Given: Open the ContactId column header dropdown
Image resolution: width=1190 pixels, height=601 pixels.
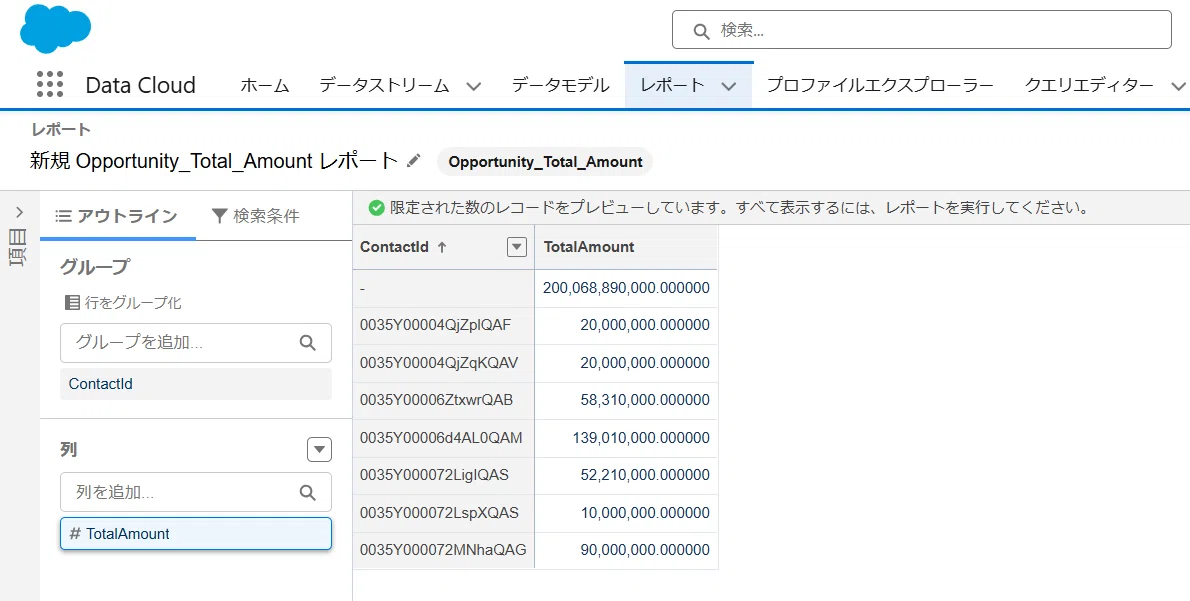Looking at the screenshot, I should (517, 247).
